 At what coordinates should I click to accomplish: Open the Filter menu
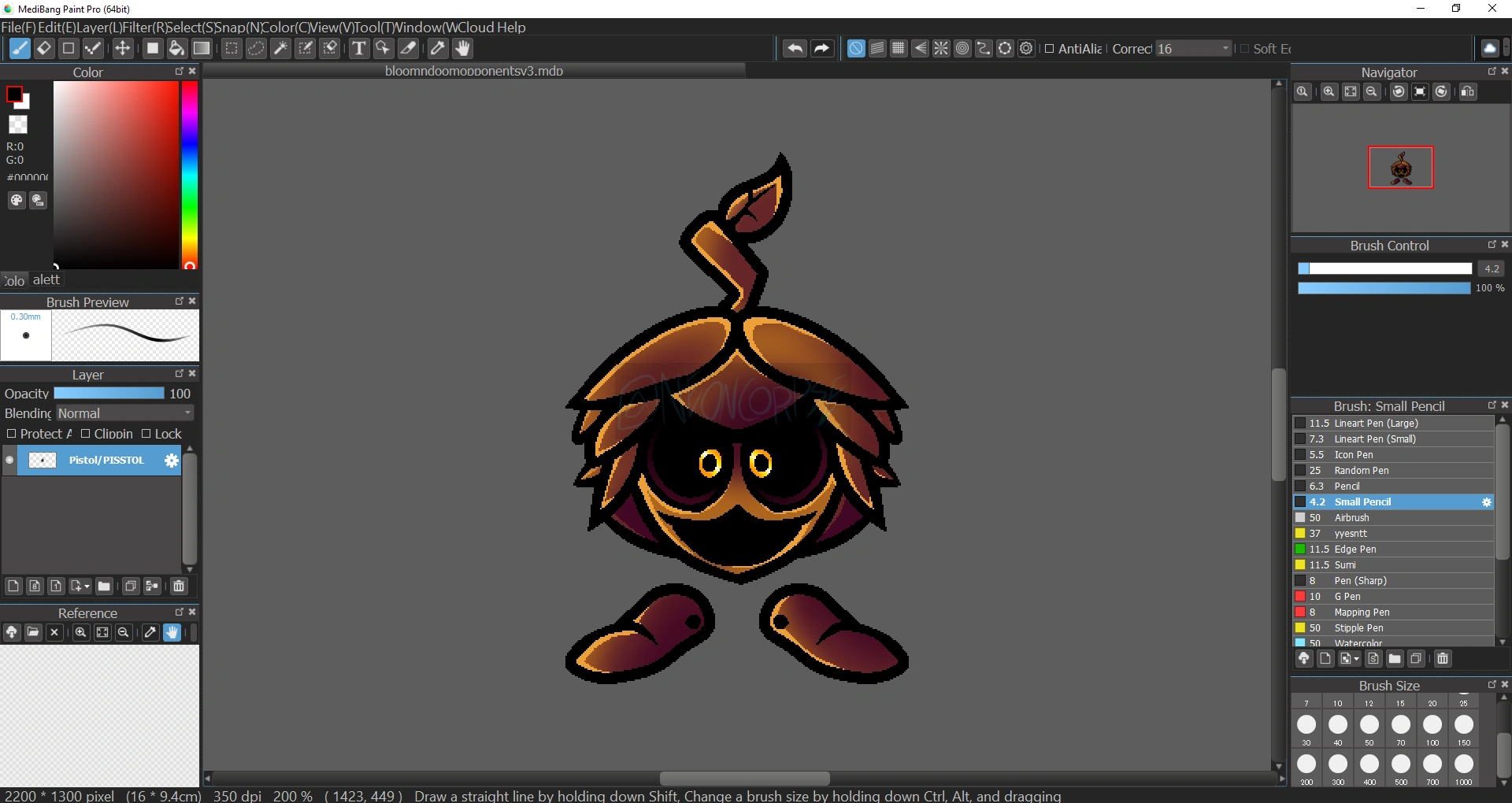pyautogui.click(x=142, y=28)
